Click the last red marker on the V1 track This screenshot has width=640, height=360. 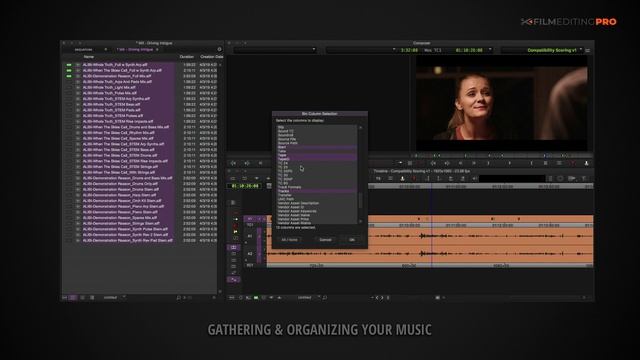(519, 219)
